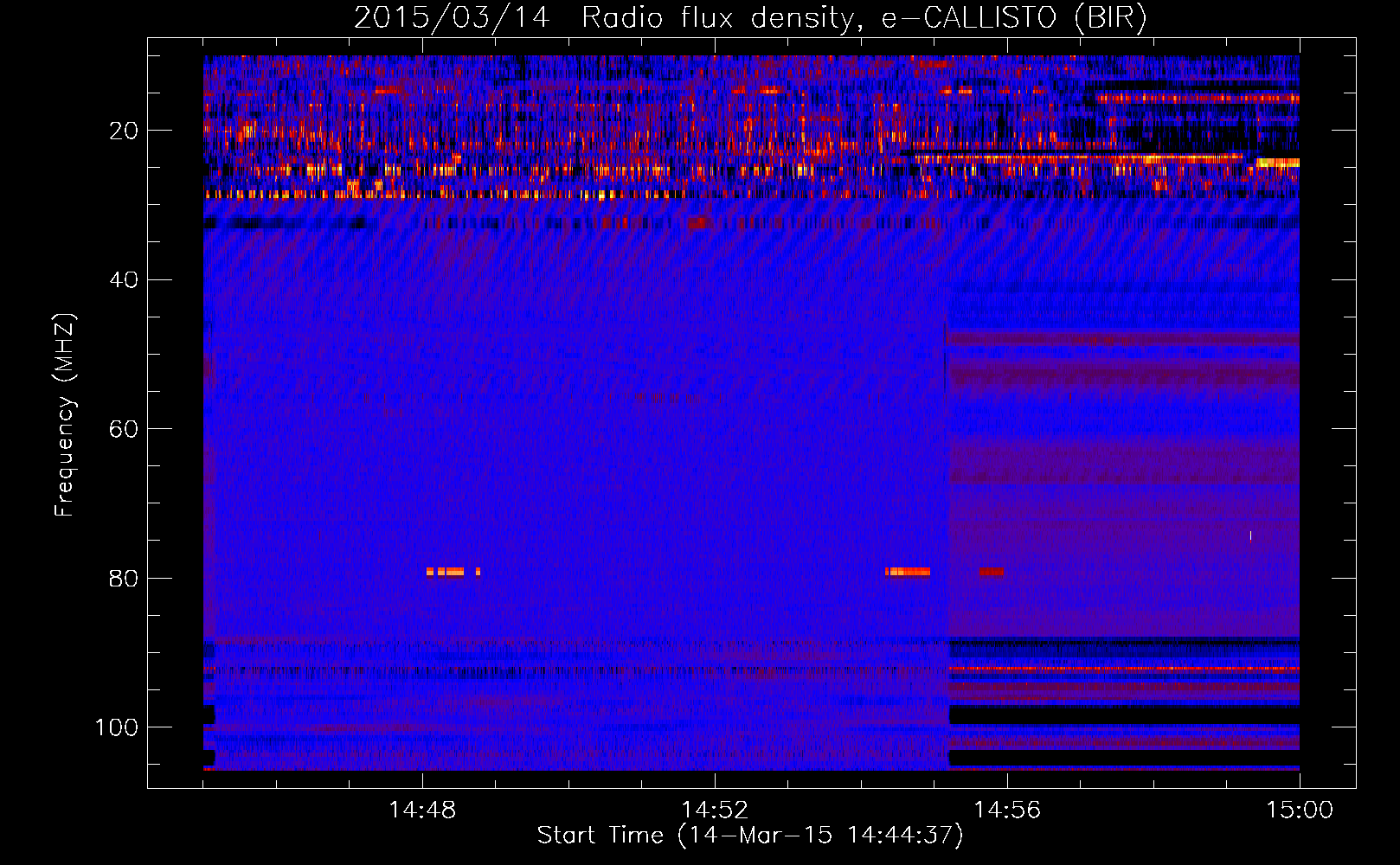Click the y-axis tick label 80
This screenshot has height=865, width=1400.
pos(124,578)
